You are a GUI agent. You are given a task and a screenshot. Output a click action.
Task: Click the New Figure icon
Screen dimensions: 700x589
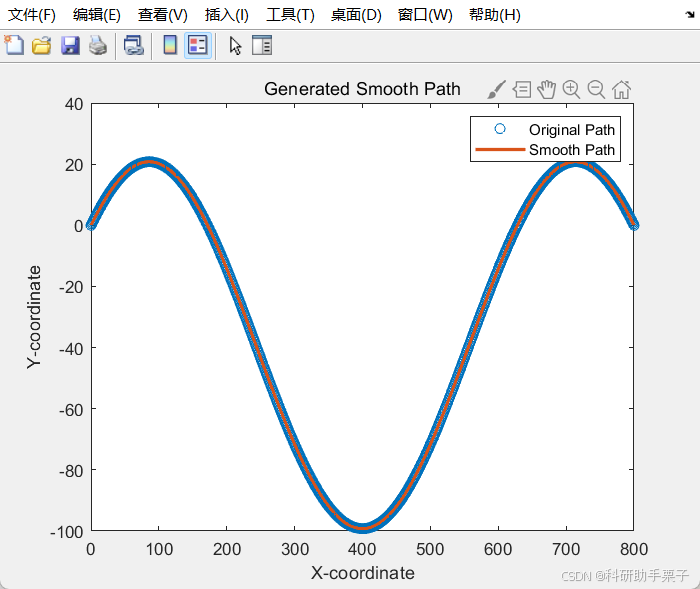pyautogui.click(x=14, y=45)
